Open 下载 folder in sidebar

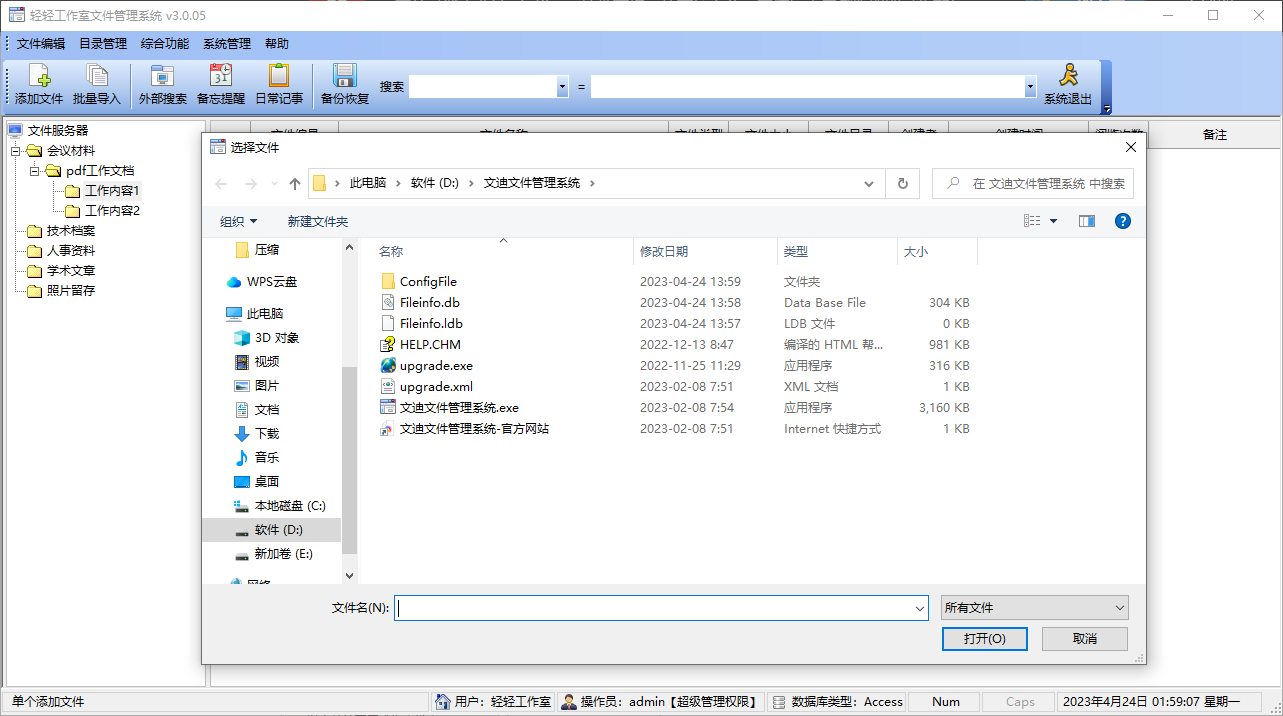coord(257,434)
